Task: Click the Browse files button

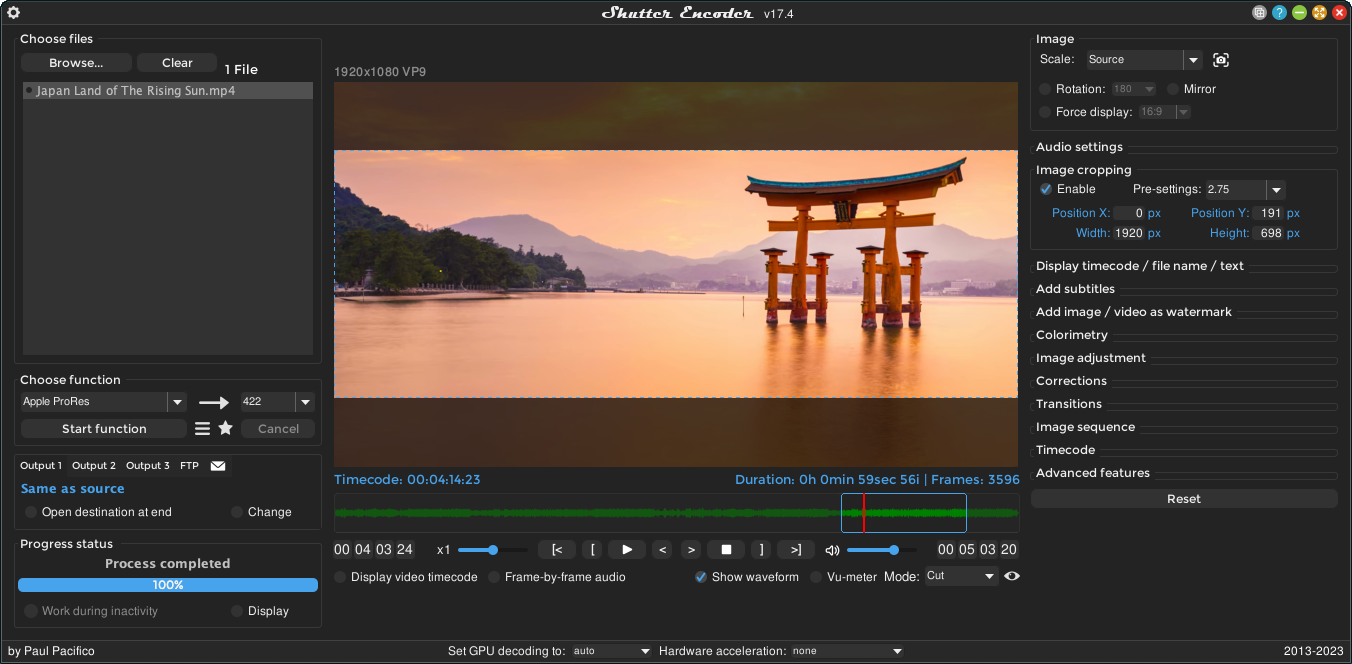Action: (75, 62)
